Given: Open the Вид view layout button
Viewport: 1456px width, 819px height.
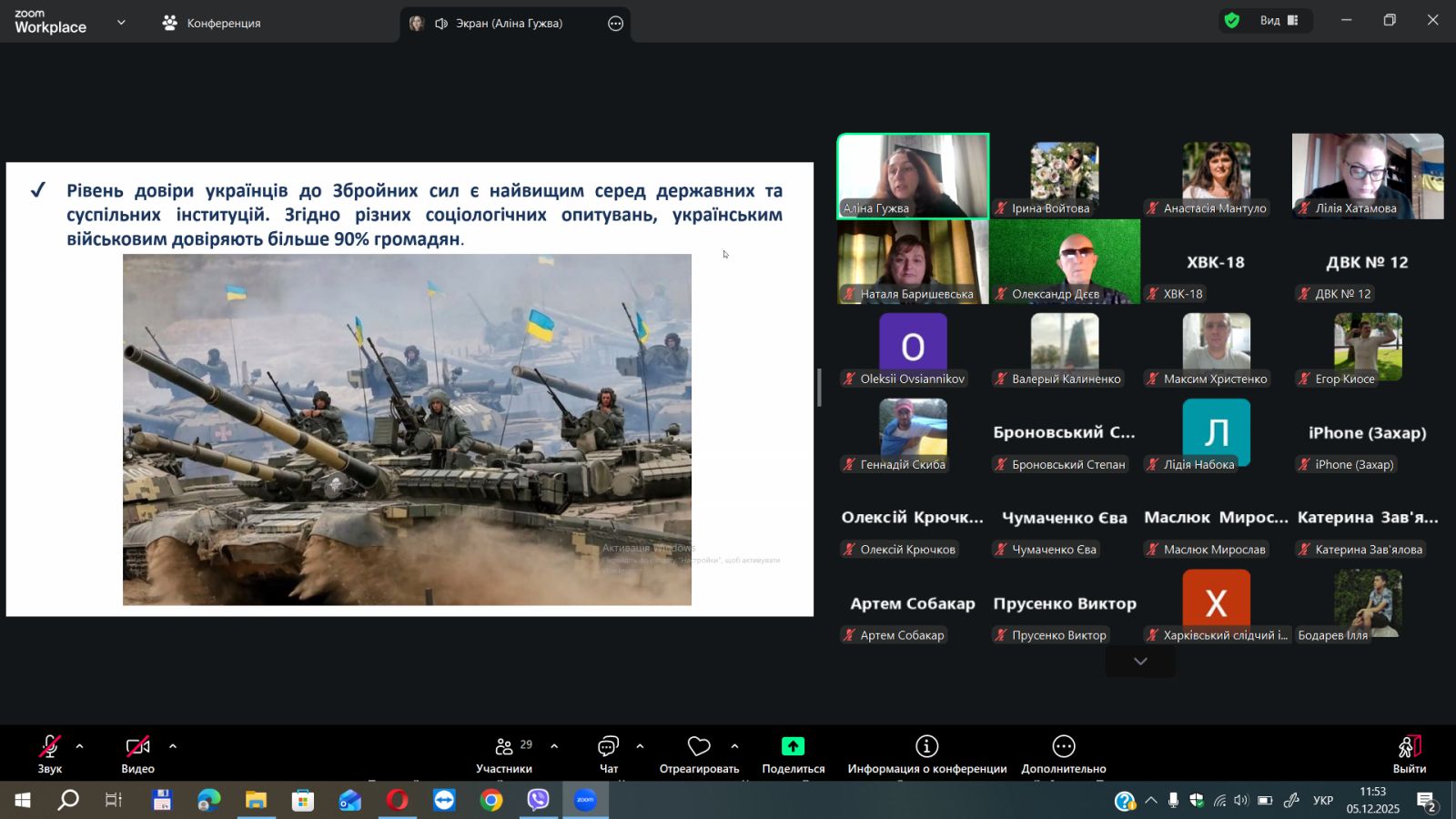Looking at the screenshot, I should (x=1279, y=20).
